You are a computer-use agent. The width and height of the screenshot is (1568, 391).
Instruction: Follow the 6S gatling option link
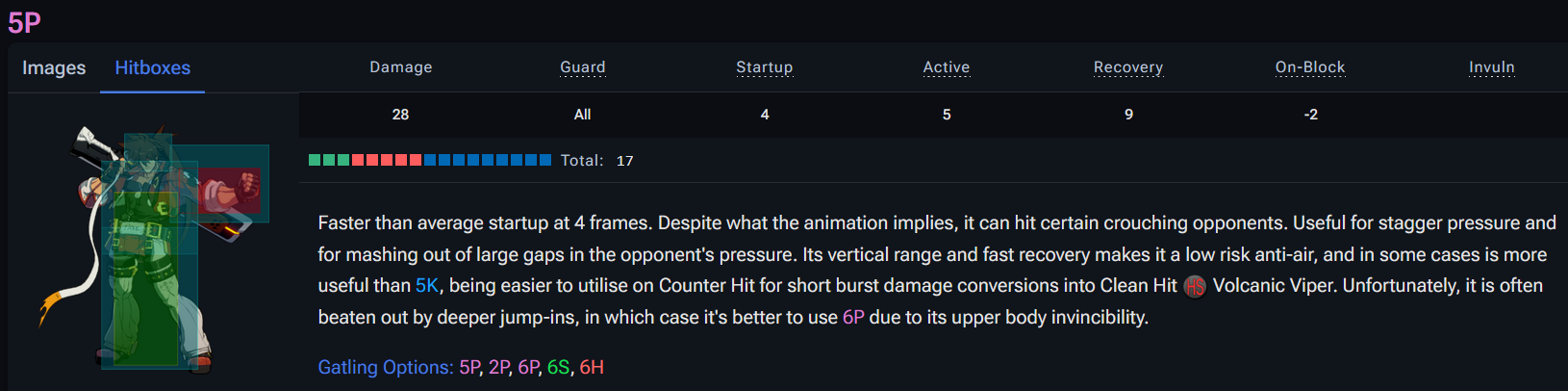click(x=558, y=368)
